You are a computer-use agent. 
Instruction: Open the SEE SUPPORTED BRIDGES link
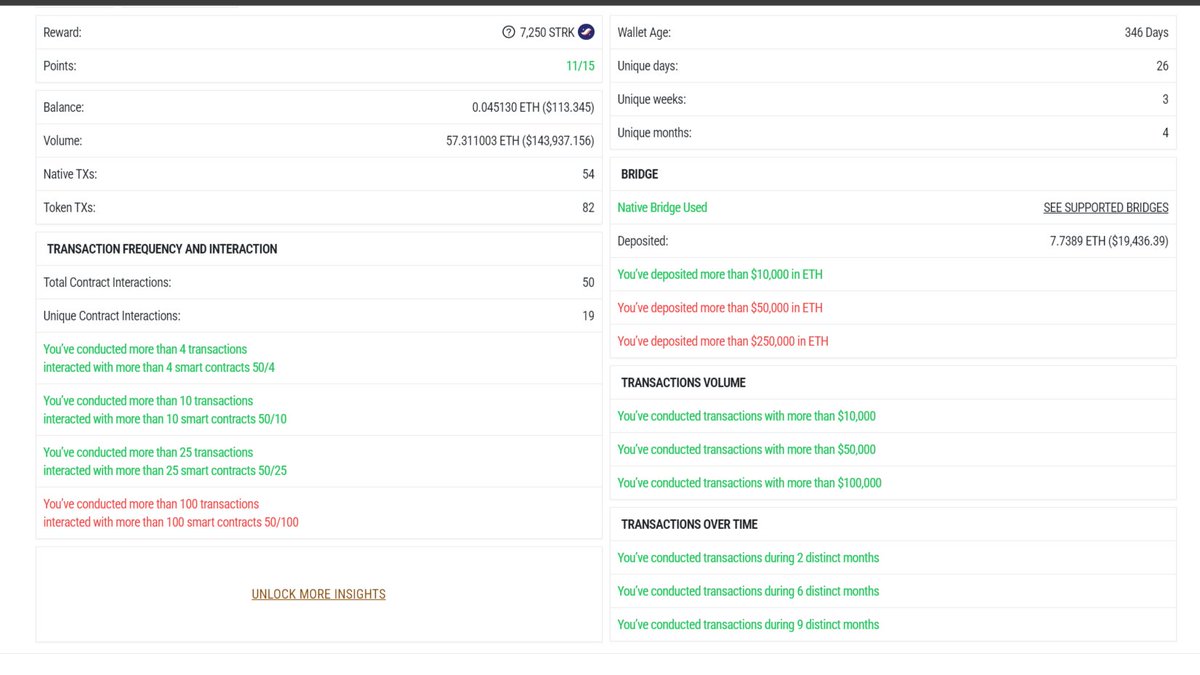(x=1106, y=208)
